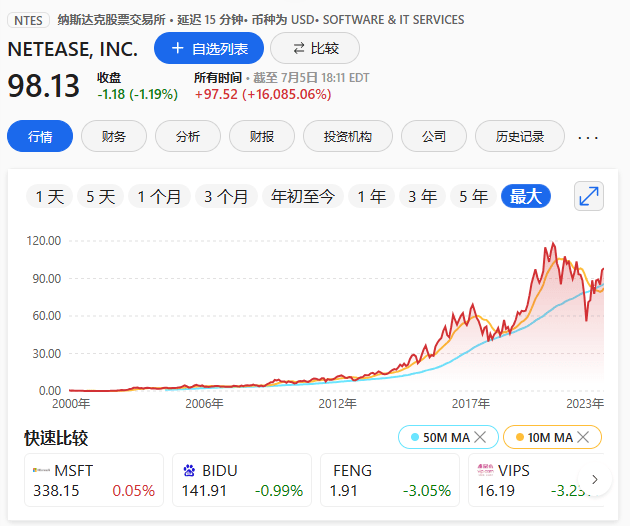Open the MSFT comparison card
630x526 pixels.
(94, 480)
